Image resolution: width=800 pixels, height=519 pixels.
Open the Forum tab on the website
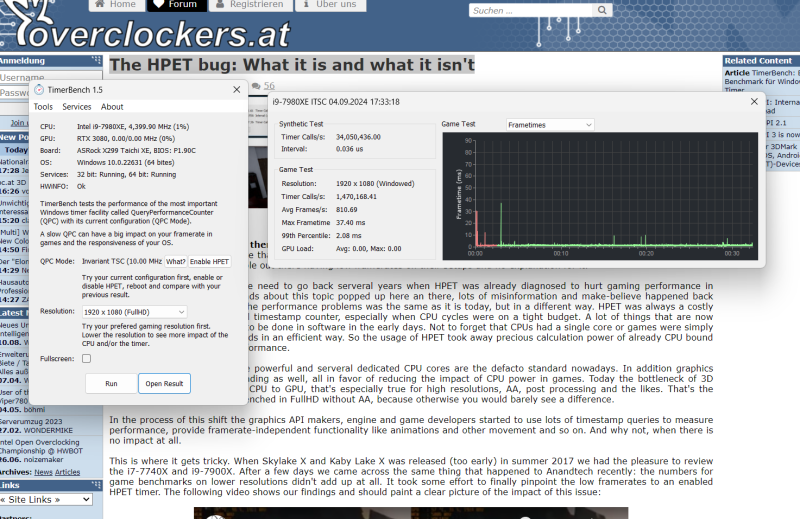(177, 5)
